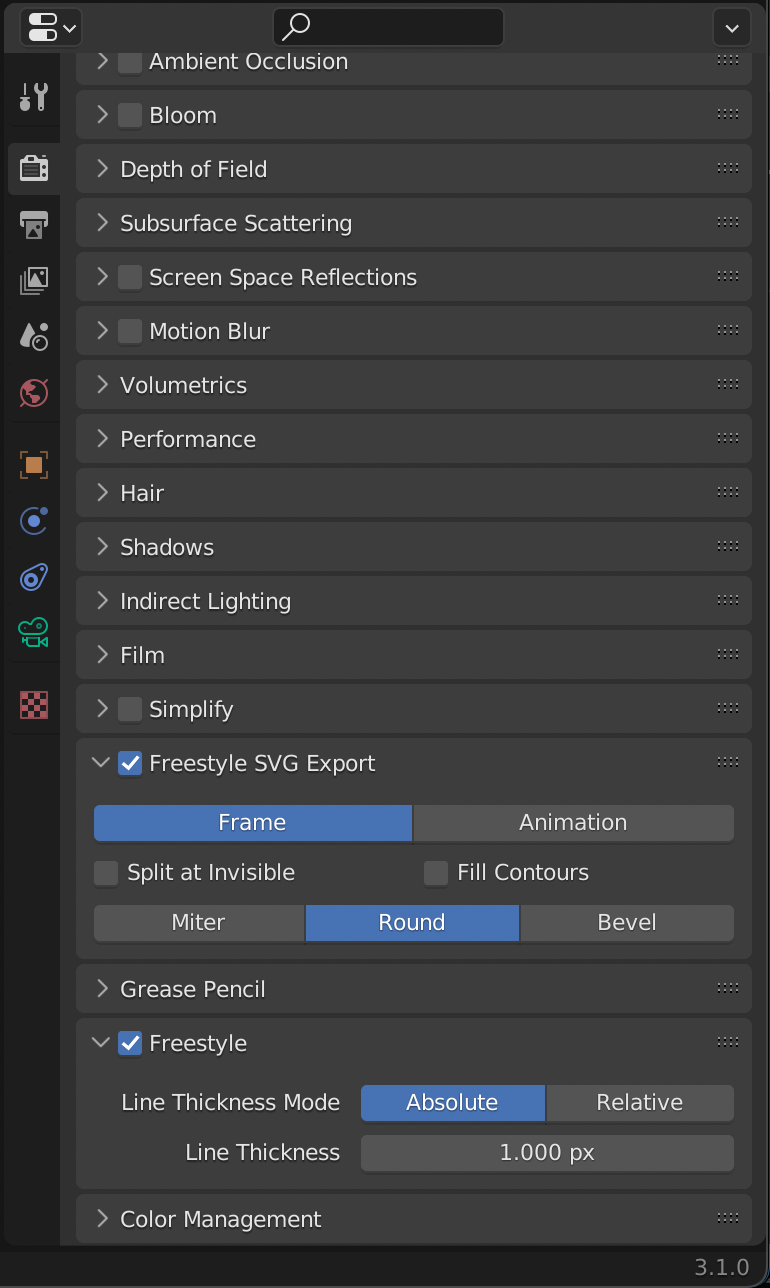The image size is (770, 1288).
Task: Open the Texture properties checkerboard icon
Action: (34, 705)
